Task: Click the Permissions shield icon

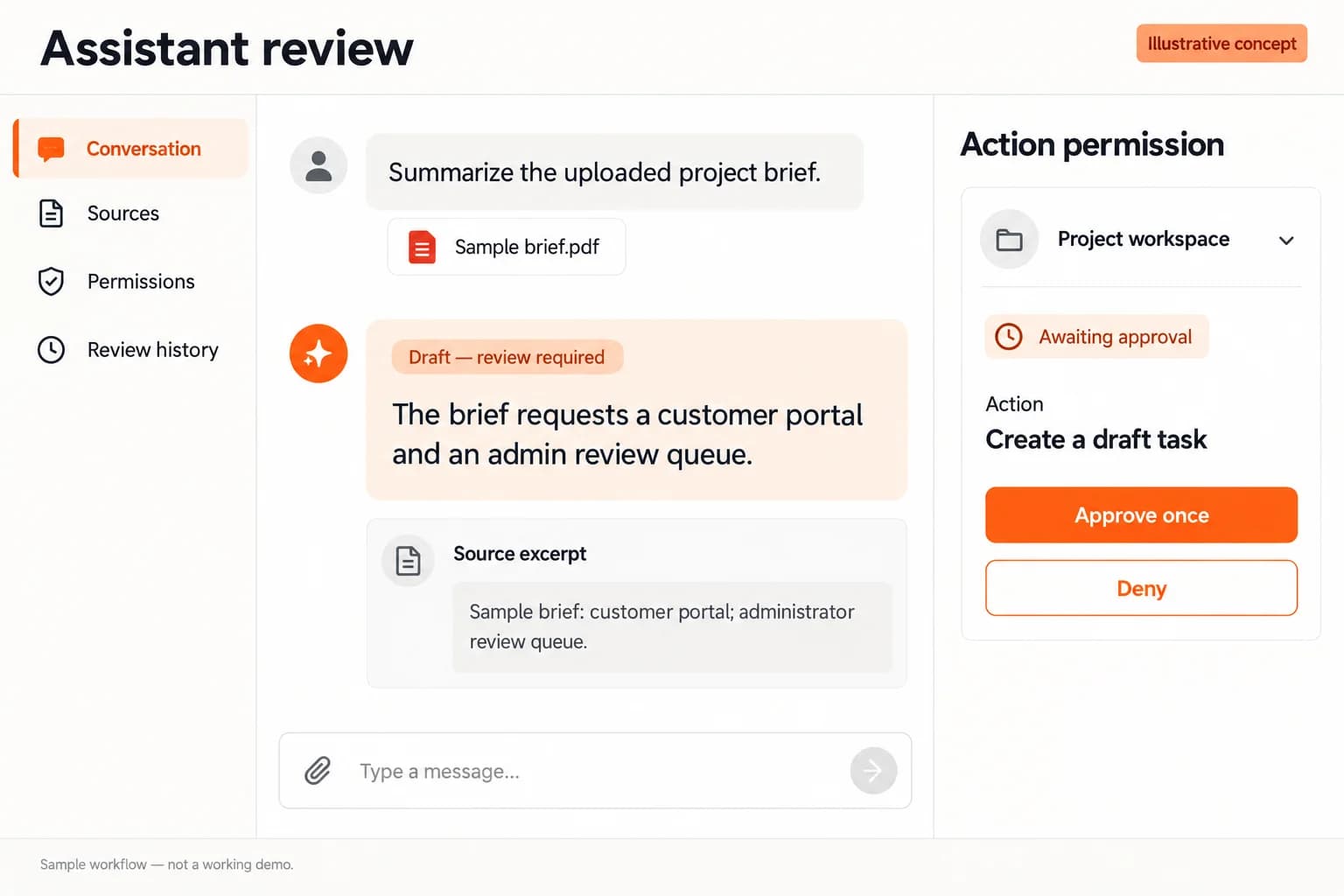Action: pyautogui.click(x=51, y=282)
